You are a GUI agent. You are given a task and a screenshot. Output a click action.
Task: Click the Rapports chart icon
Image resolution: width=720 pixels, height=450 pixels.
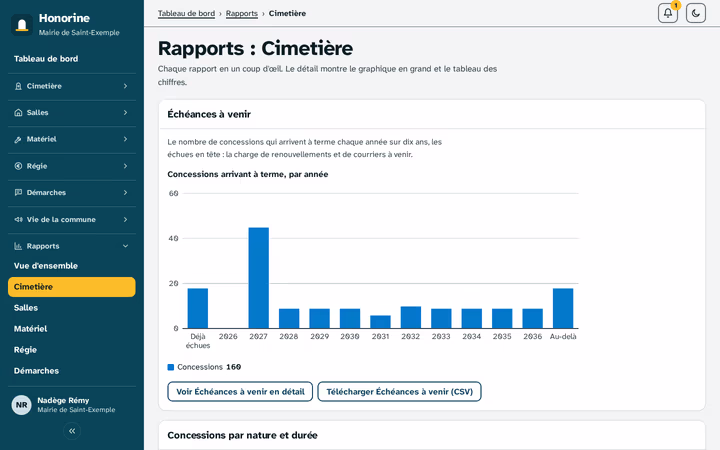pyautogui.click(x=18, y=246)
